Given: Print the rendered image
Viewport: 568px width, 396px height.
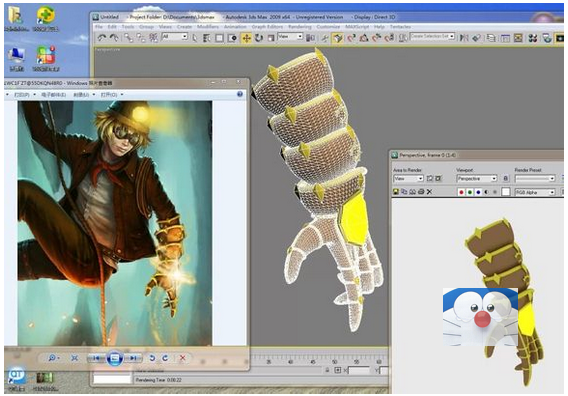Looking at the screenshot, I should pyautogui.click(x=421, y=192).
